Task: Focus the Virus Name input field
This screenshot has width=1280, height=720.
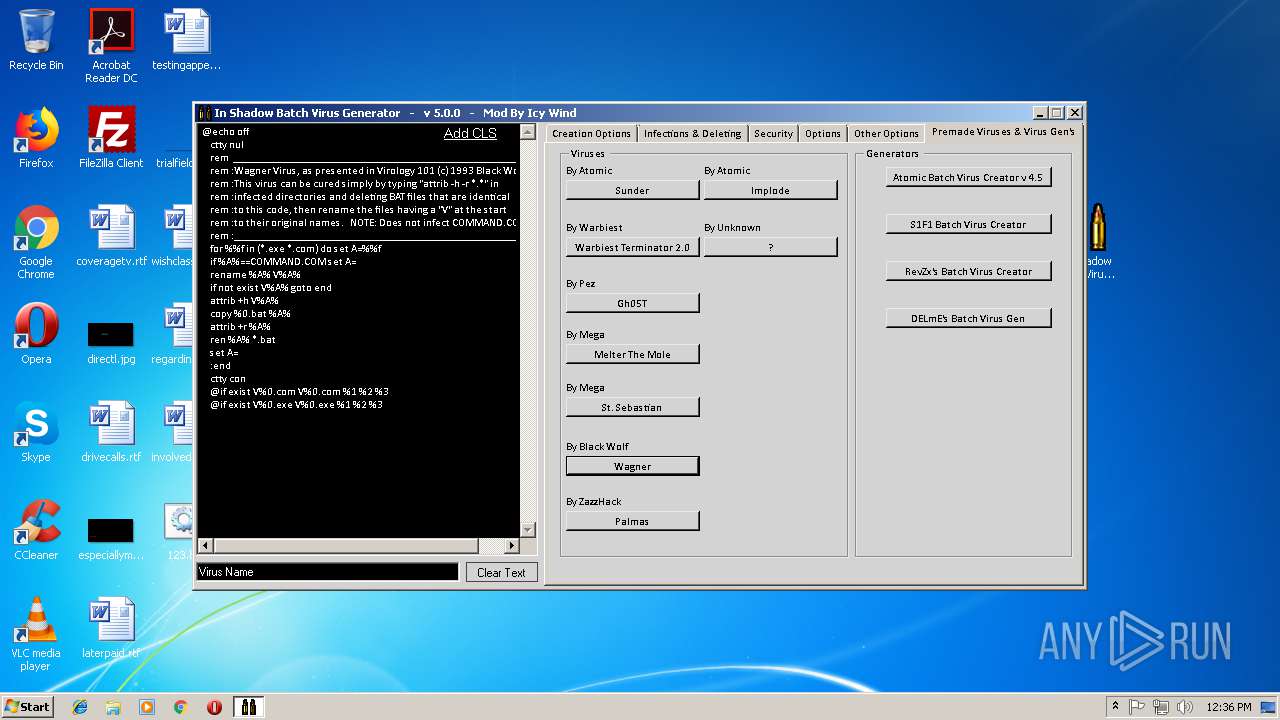Action: point(328,572)
